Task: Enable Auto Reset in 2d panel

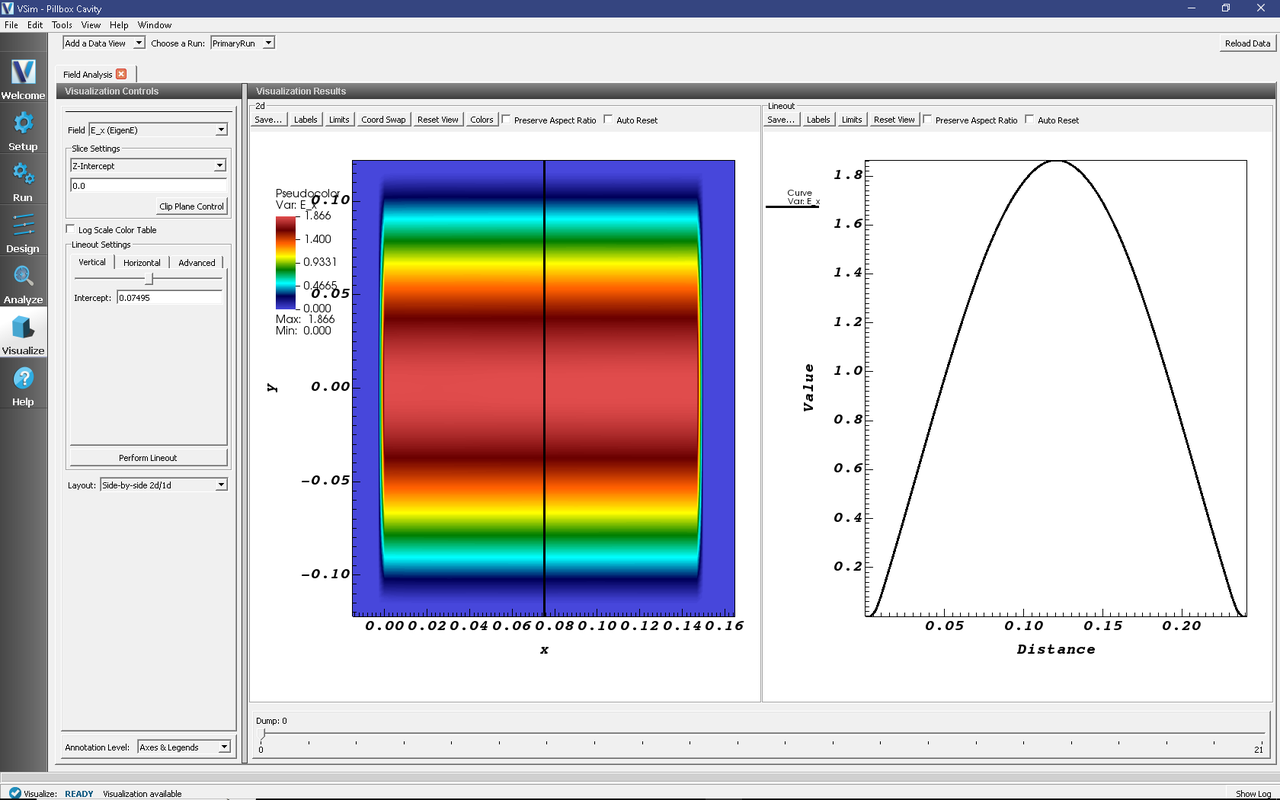Action: click(x=608, y=120)
